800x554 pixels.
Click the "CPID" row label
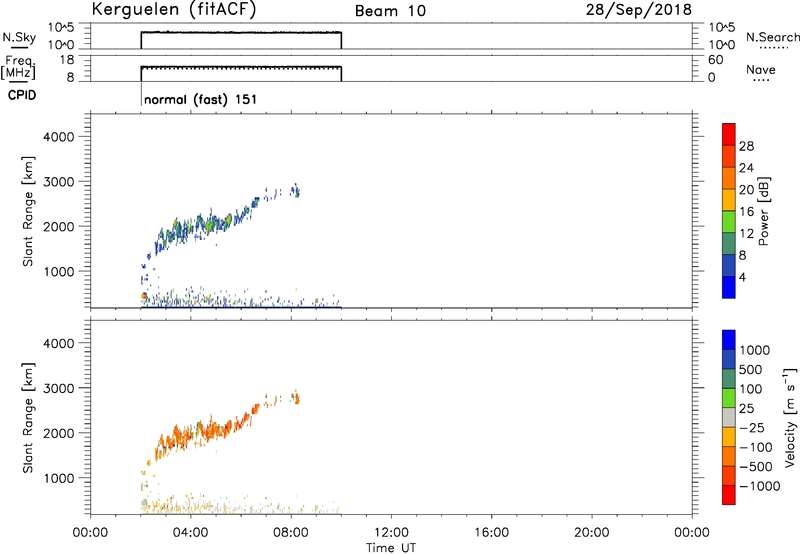point(22,95)
